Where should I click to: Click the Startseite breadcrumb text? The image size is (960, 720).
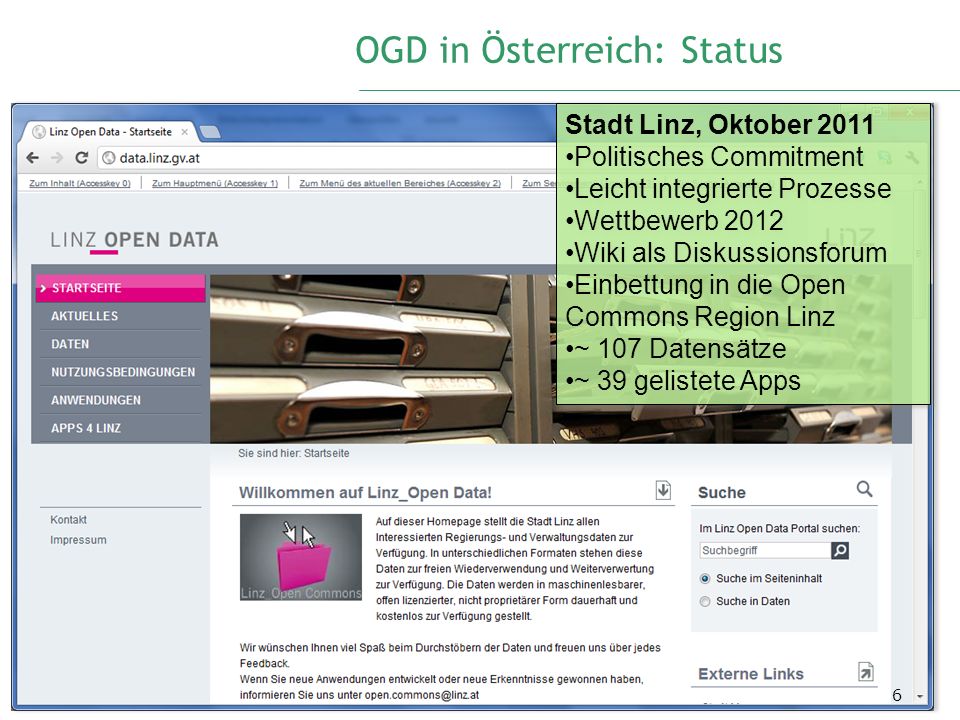(x=327, y=454)
